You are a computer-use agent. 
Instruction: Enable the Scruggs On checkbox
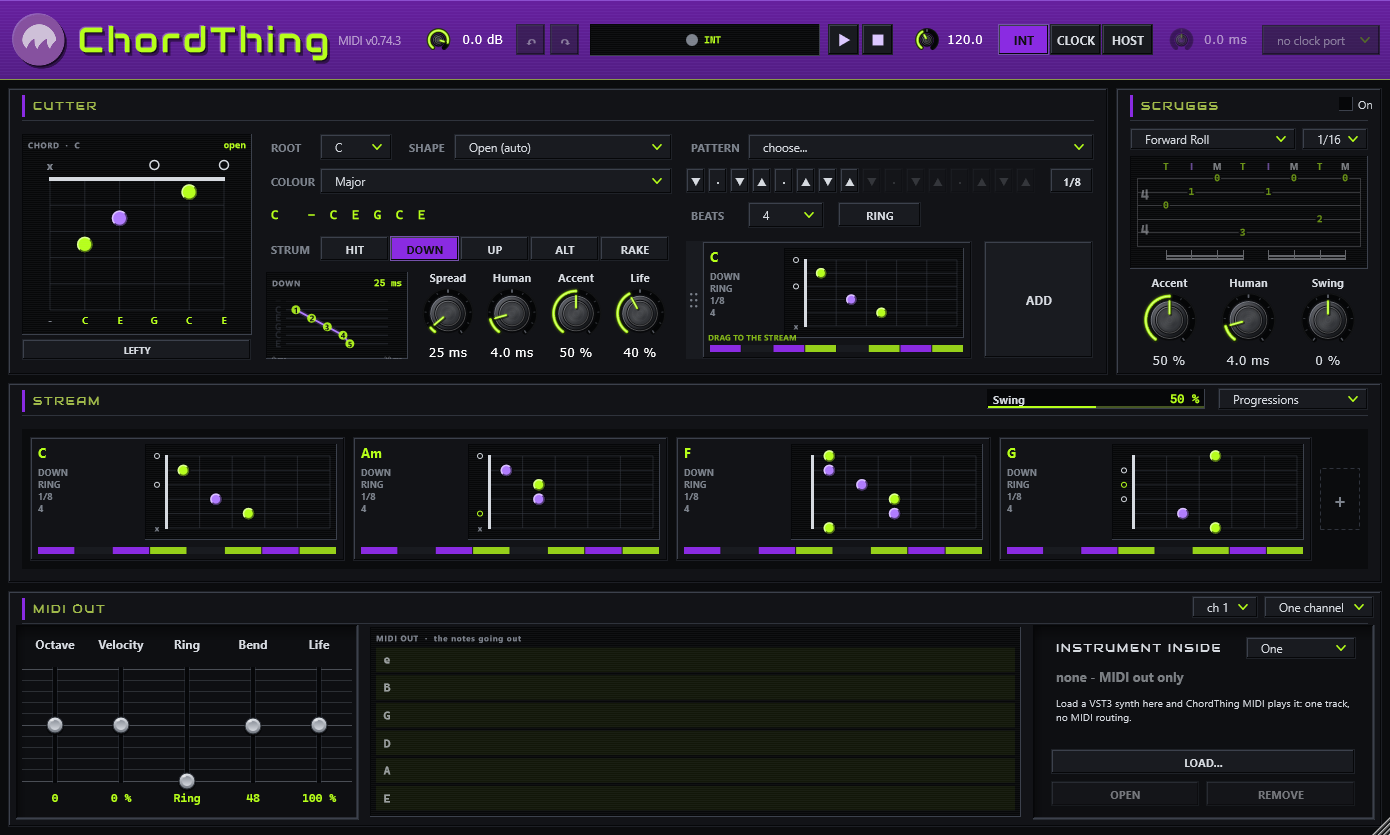click(x=1346, y=104)
